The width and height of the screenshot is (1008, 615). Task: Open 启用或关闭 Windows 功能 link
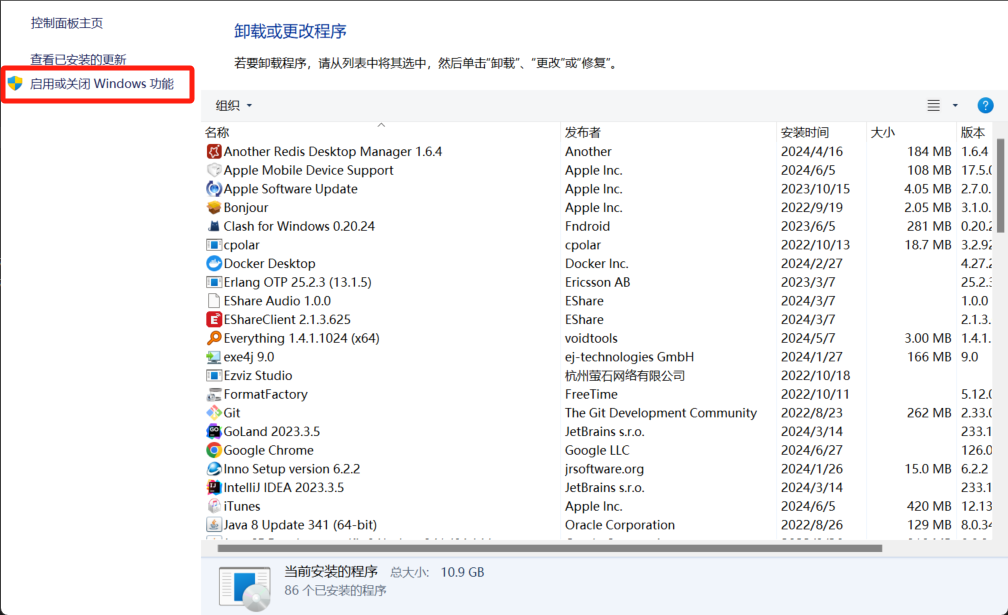(x=101, y=84)
